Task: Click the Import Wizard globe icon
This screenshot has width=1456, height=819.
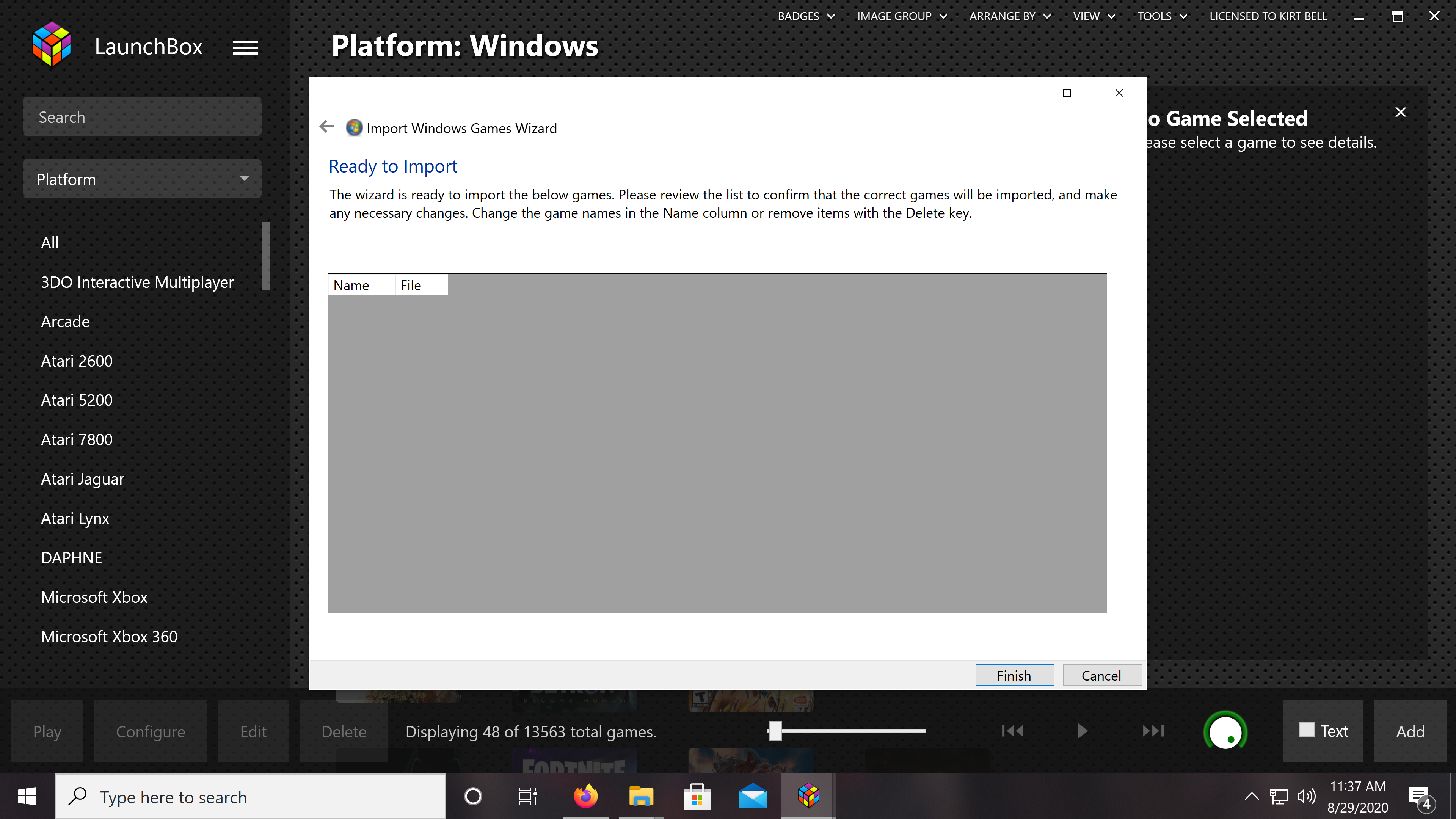Action: click(x=355, y=128)
